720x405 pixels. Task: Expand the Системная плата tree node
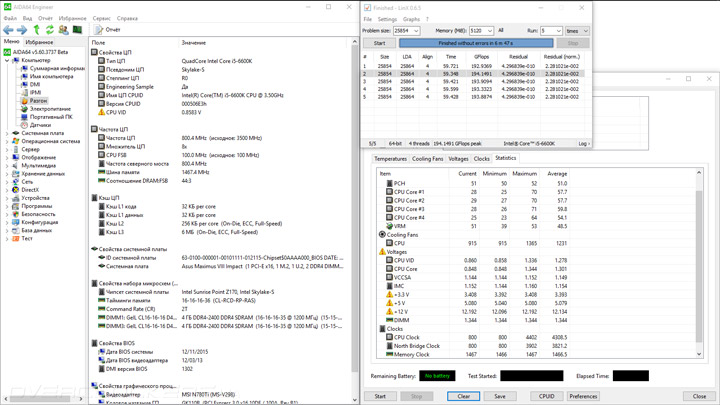[7, 133]
